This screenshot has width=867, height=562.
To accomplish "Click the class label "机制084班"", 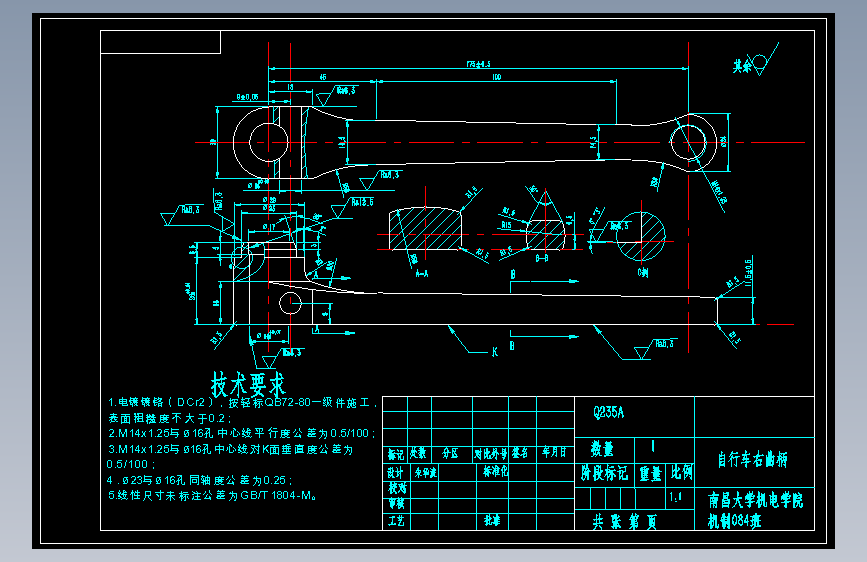I will pyautogui.click(x=735, y=521).
